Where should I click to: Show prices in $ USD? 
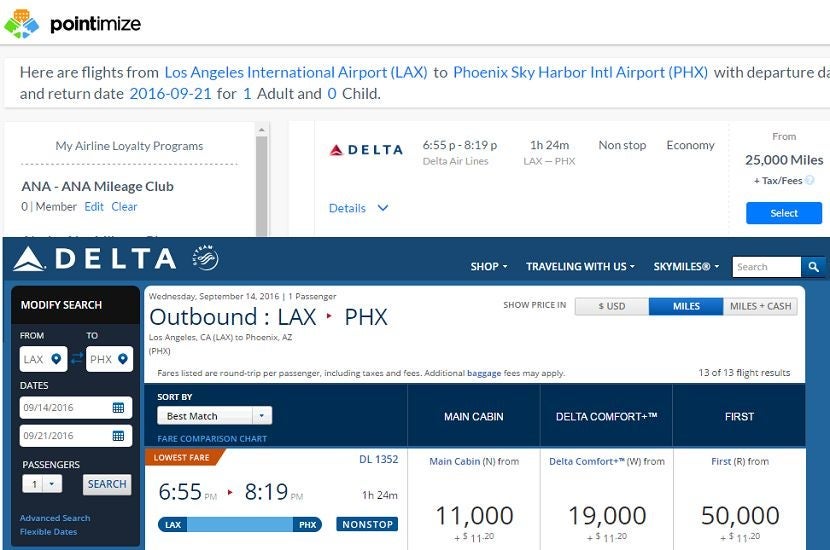point(611,306)
